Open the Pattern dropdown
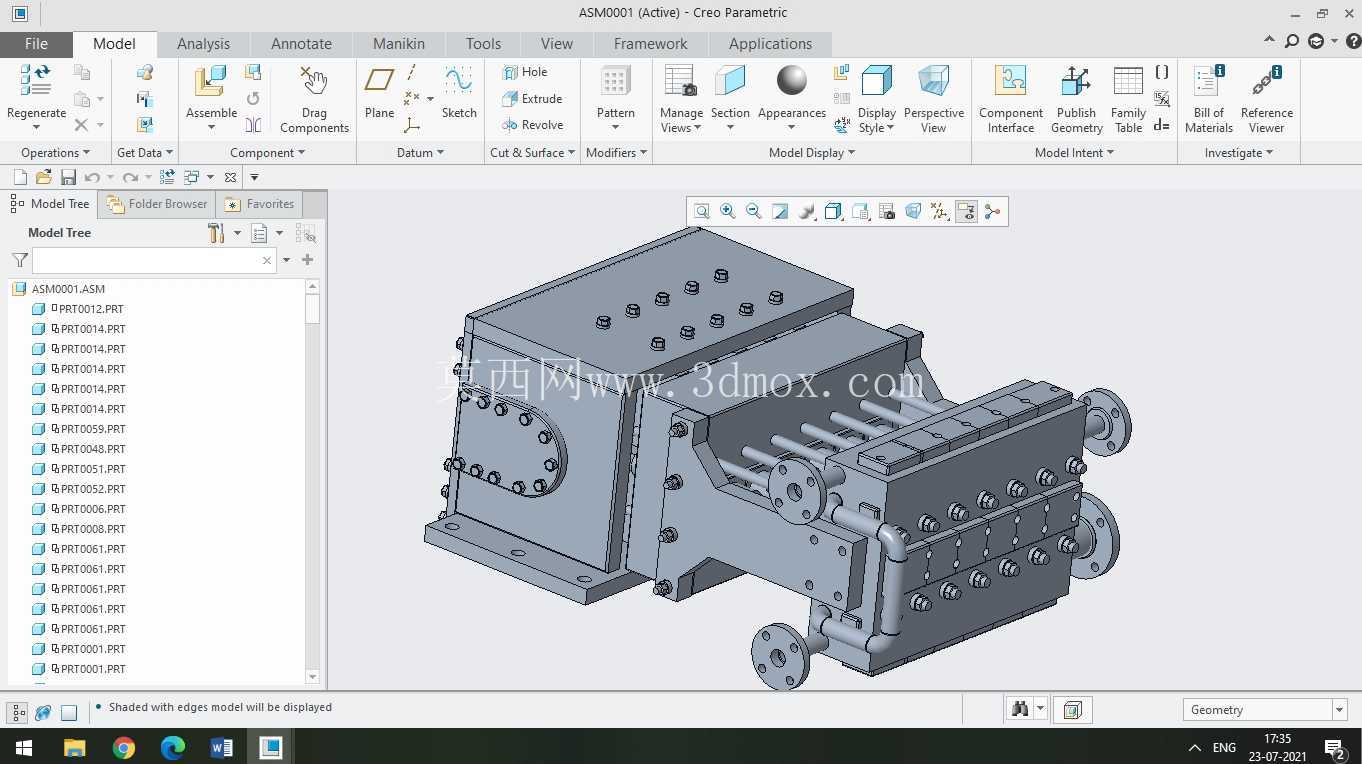1362x764 pixels. (x=615, y=127)
